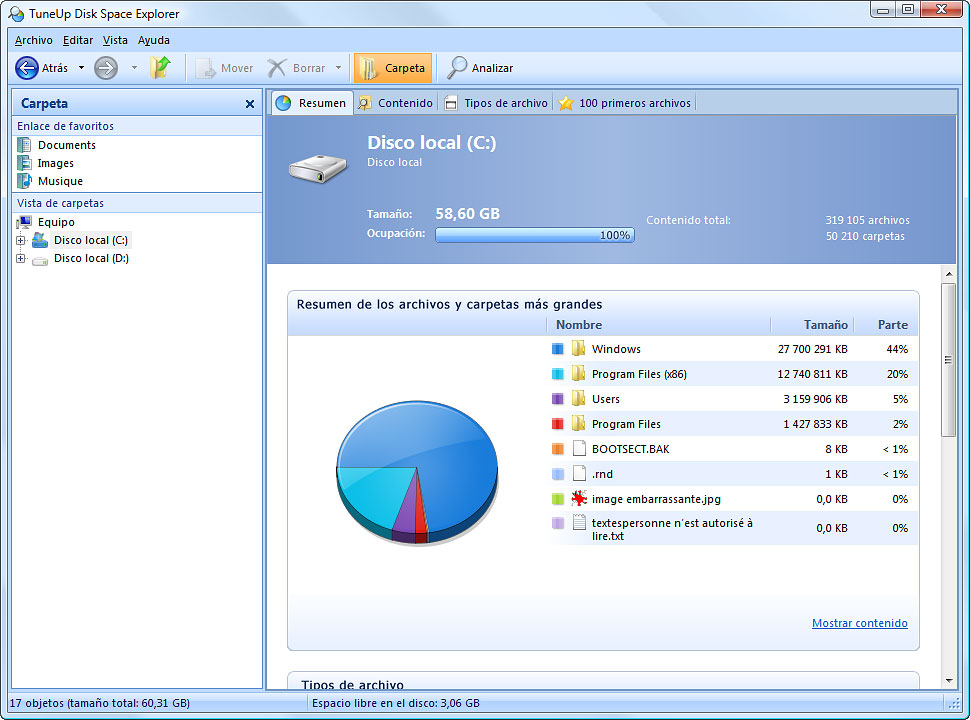Click the red Program Files swatch
The width and height of the screenshot is (970, 720).
(557, 424)
